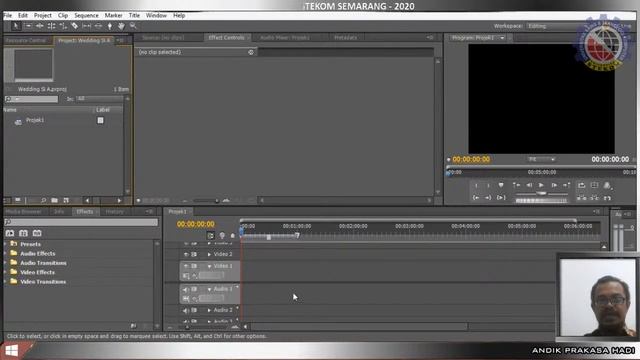
Task: Play the Program monitor sequence
Action: pyautogui.click(x=541, y=185)
